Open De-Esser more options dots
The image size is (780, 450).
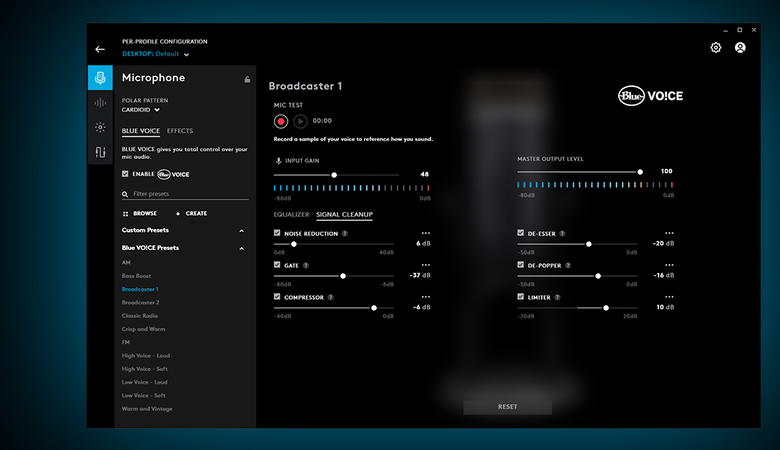click(x=670, y=233)
